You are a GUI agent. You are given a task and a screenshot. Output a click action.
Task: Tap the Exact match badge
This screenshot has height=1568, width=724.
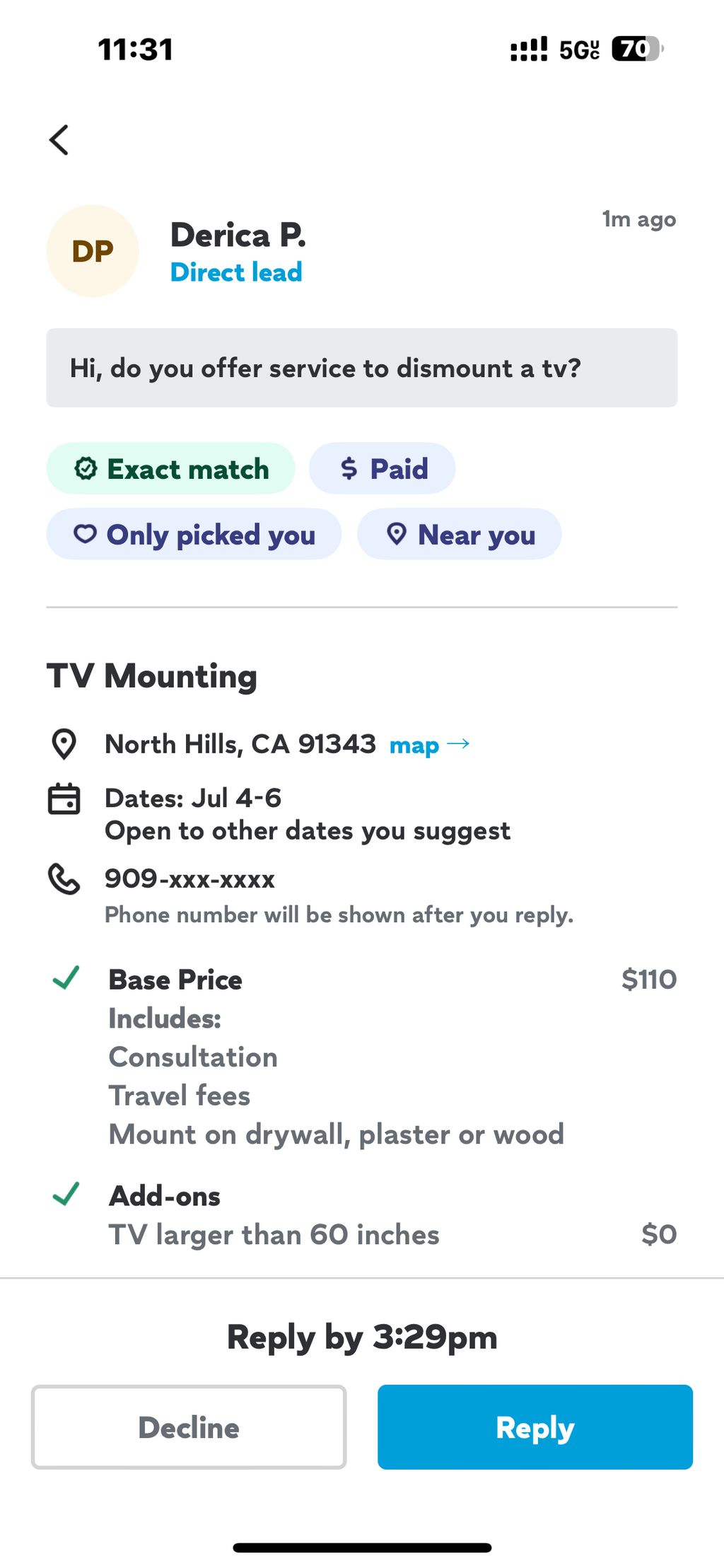coord(170,469)
